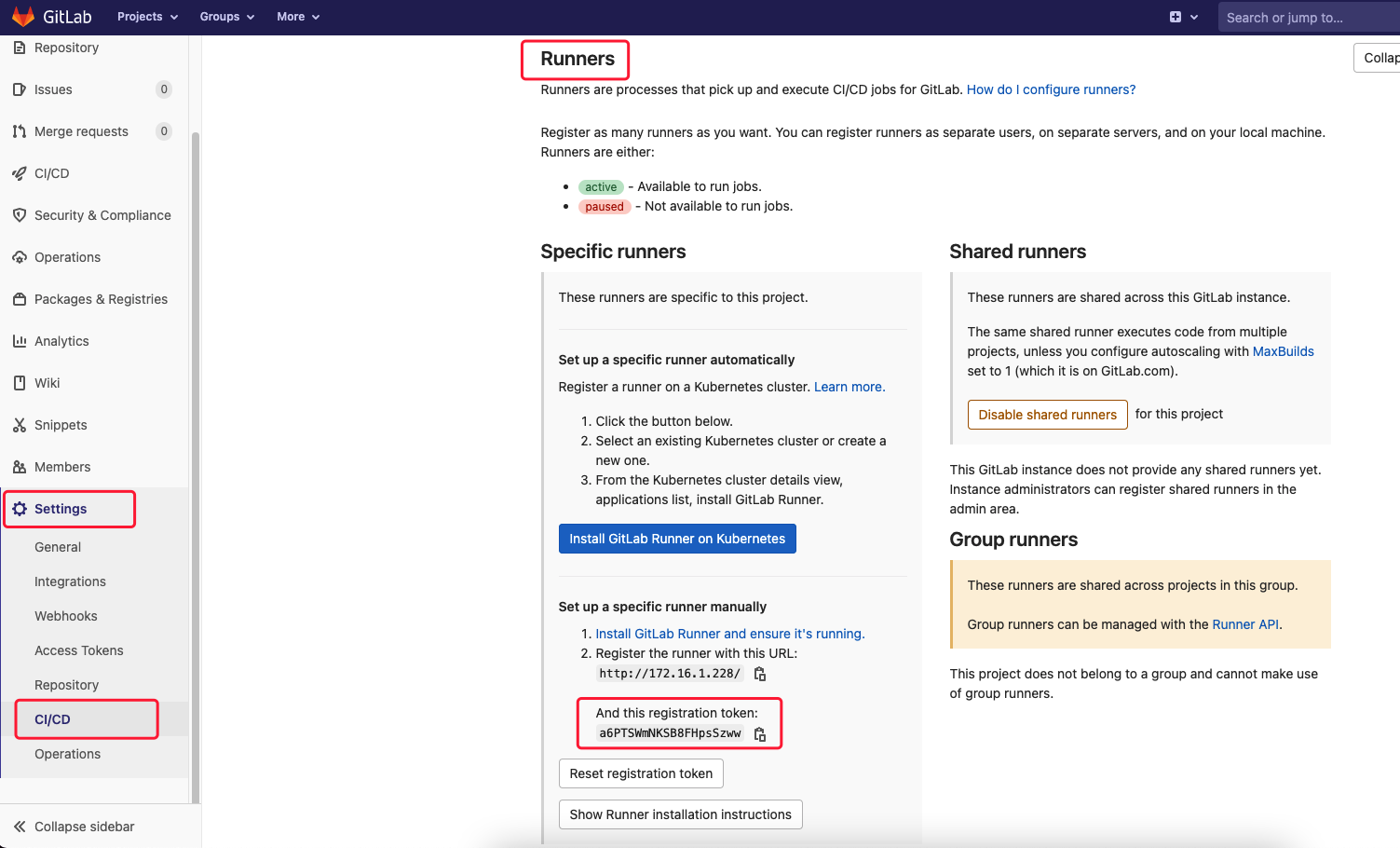Viewport: 1400px width, 848px height.
Task: Click the GitLab fox logo
Action: tap(23, 17)
